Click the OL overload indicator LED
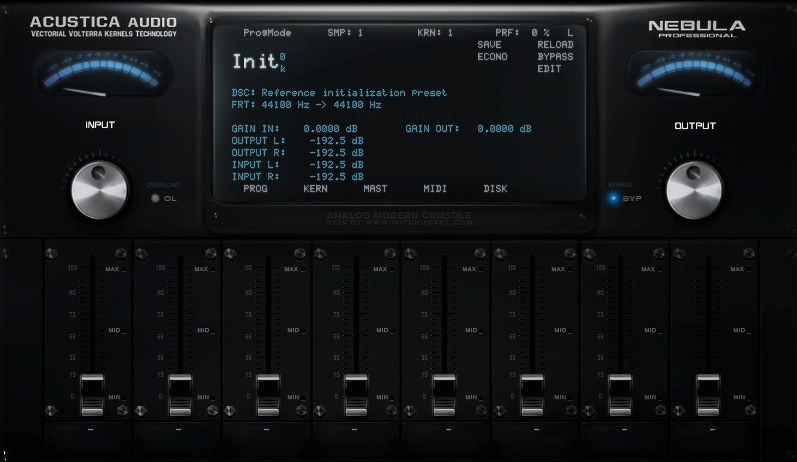Image resolution: width=797 pixels, height=462 pixels. point(155,198)
